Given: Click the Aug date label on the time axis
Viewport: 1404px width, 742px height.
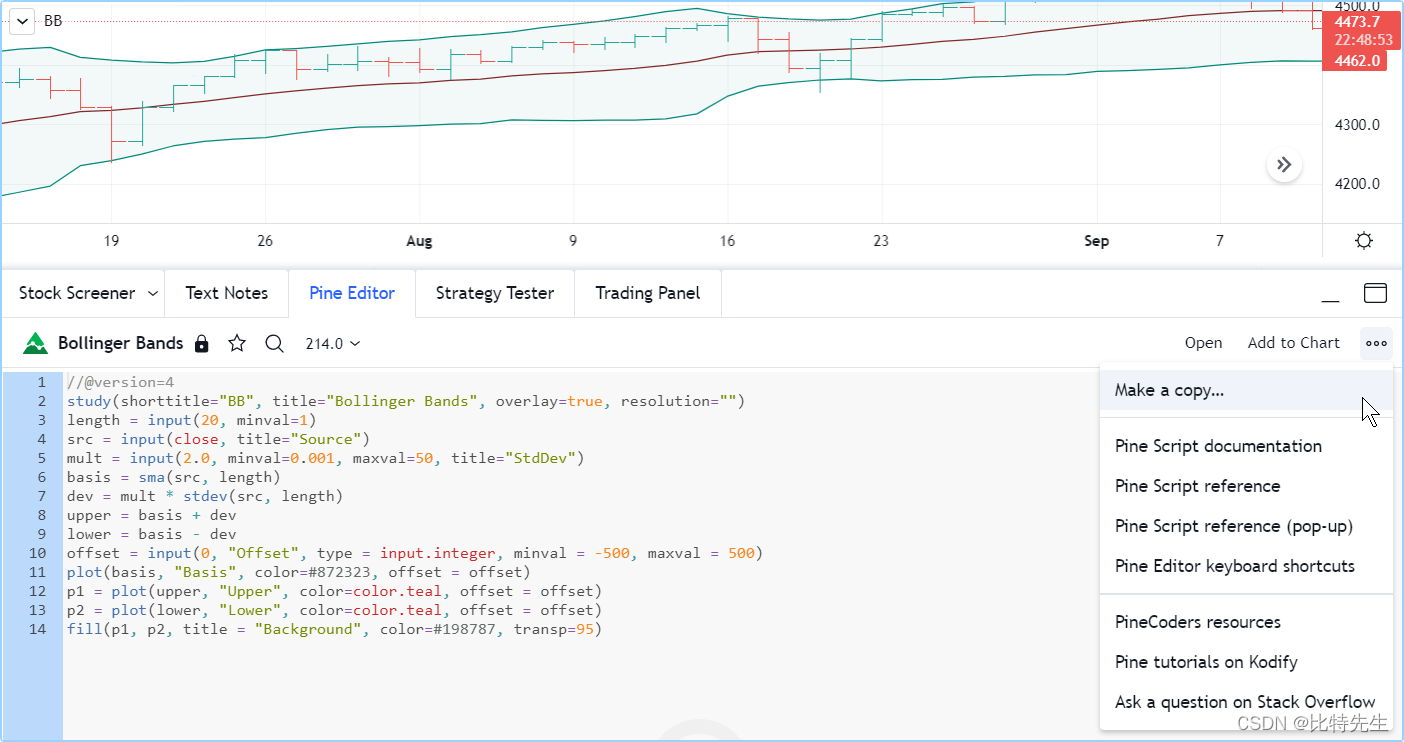Looking at the screenshot, I should 419,241.
